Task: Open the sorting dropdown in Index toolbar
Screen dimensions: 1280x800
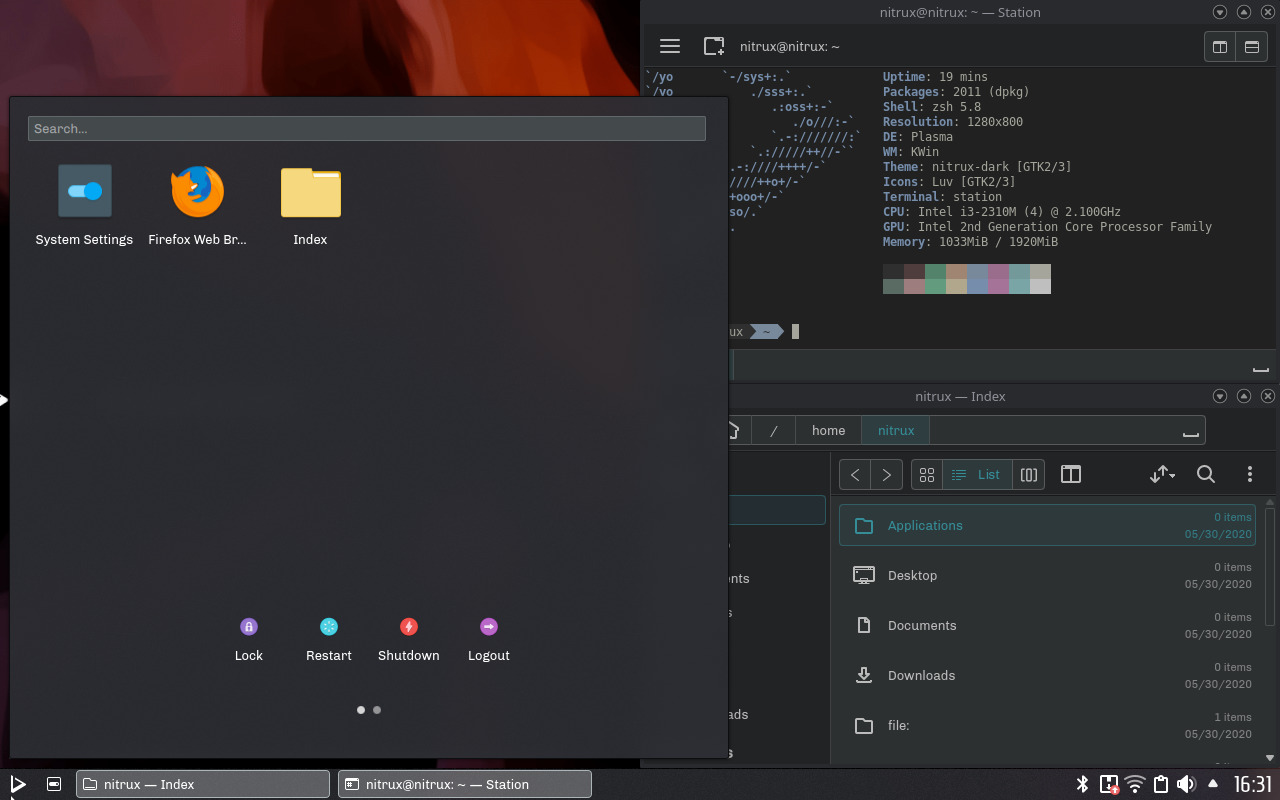Action: 1162,474
